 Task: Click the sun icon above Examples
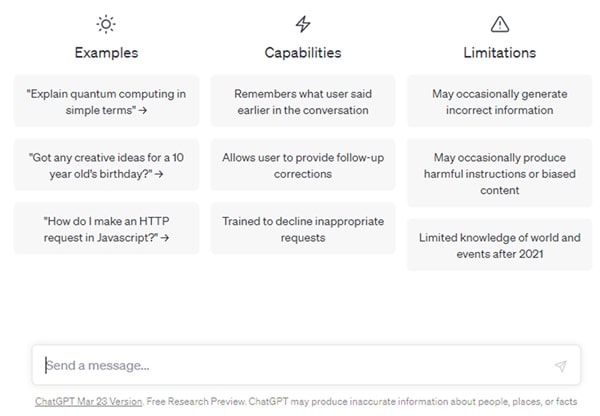(106, 23)
